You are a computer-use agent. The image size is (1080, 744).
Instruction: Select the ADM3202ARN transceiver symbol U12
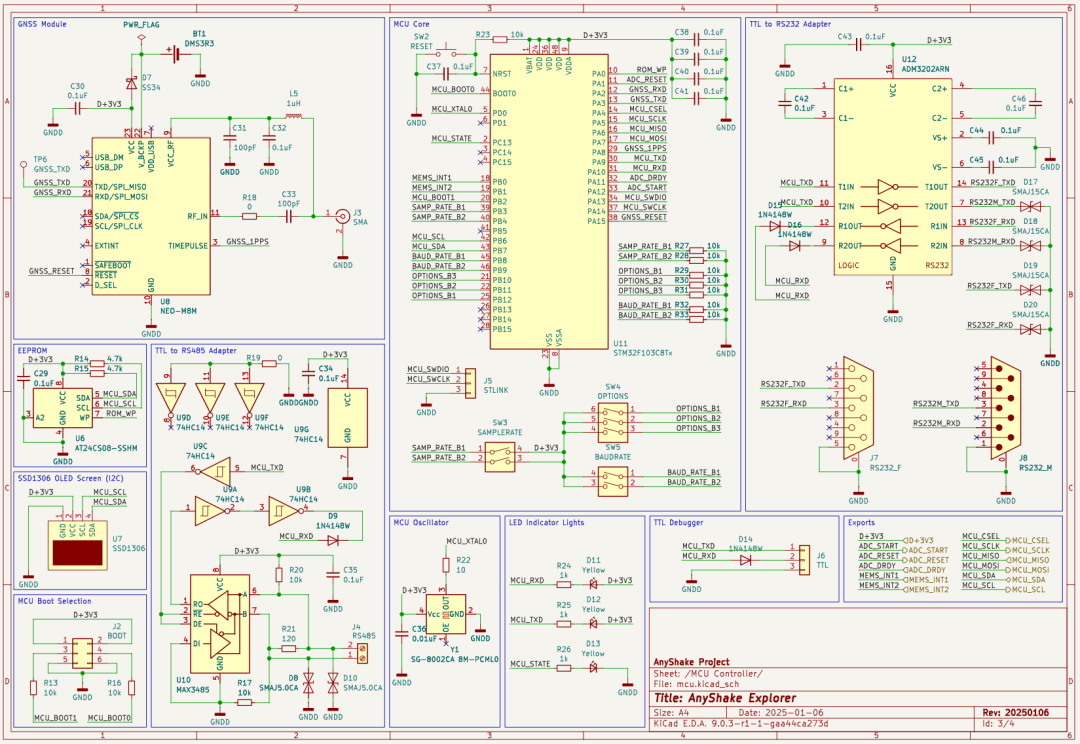pyautogui.click(x=893, y=177)
